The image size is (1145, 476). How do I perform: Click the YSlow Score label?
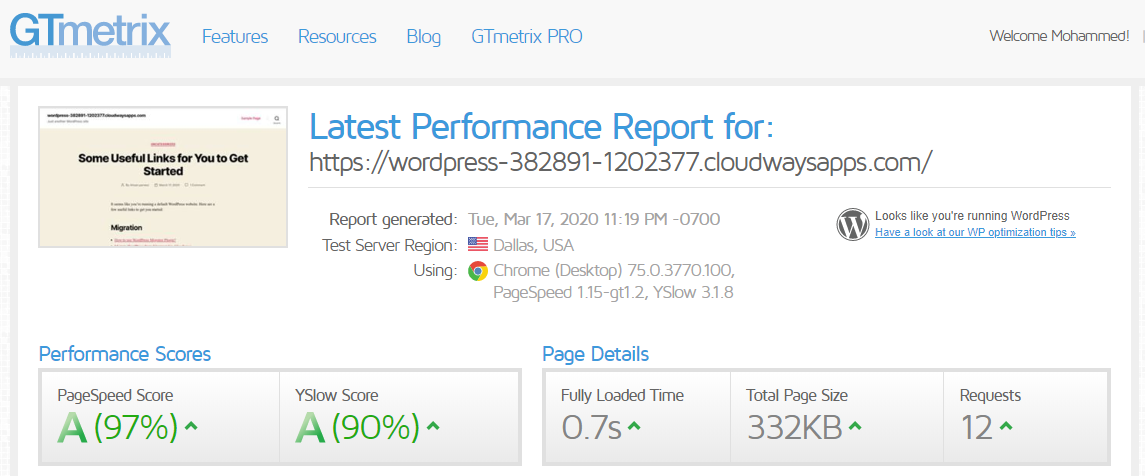click(337, 396)
